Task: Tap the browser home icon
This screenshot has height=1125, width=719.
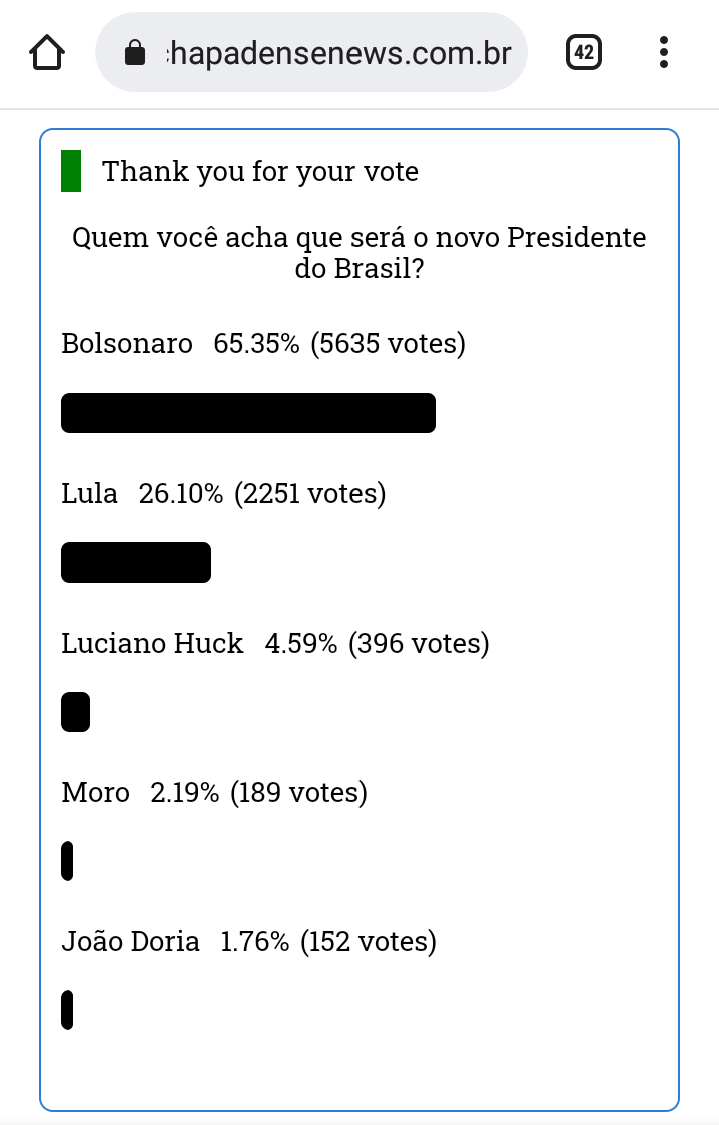Action: [x=47, y=52]
